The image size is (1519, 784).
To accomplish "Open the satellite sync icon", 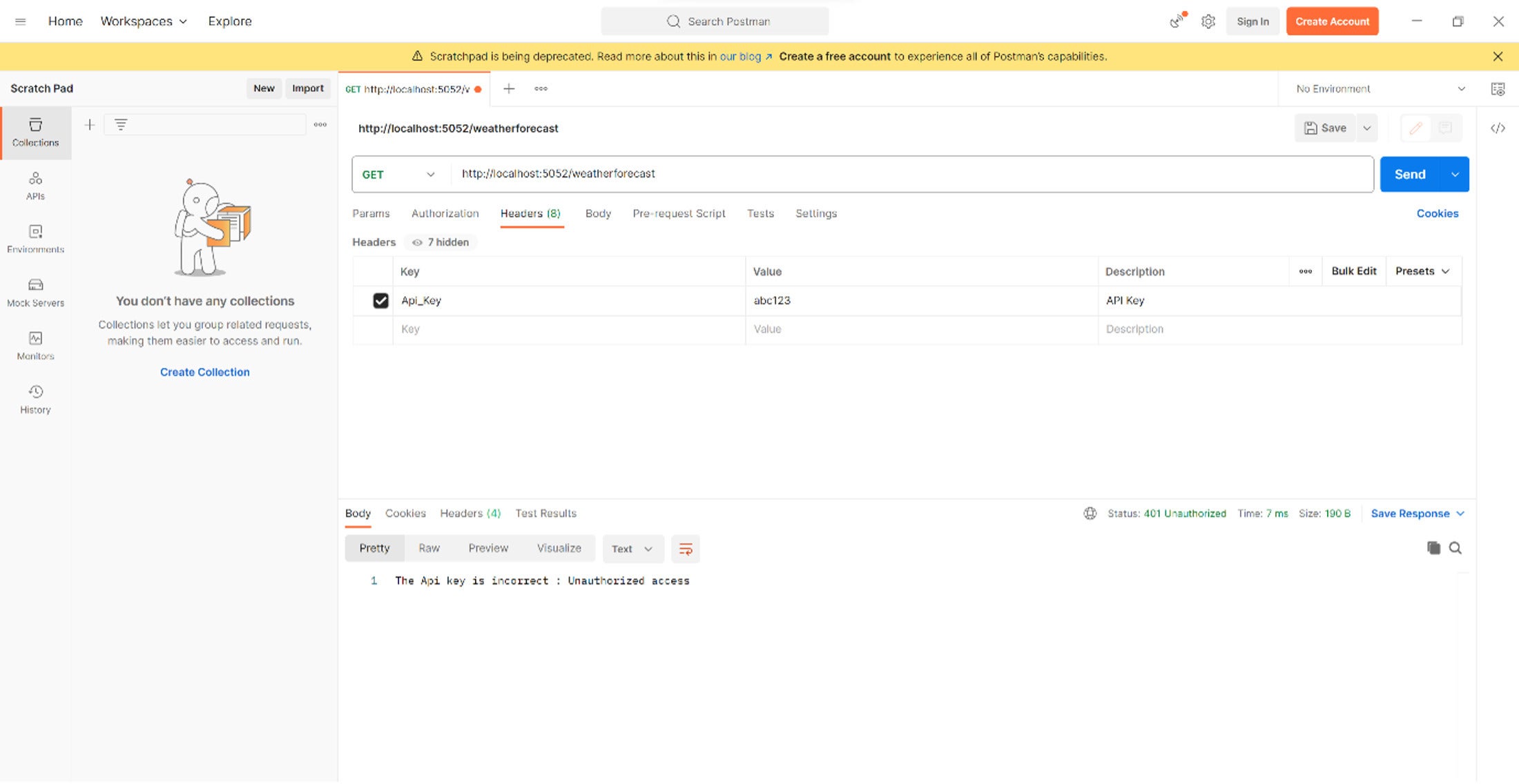I will tap(1177, 21).
